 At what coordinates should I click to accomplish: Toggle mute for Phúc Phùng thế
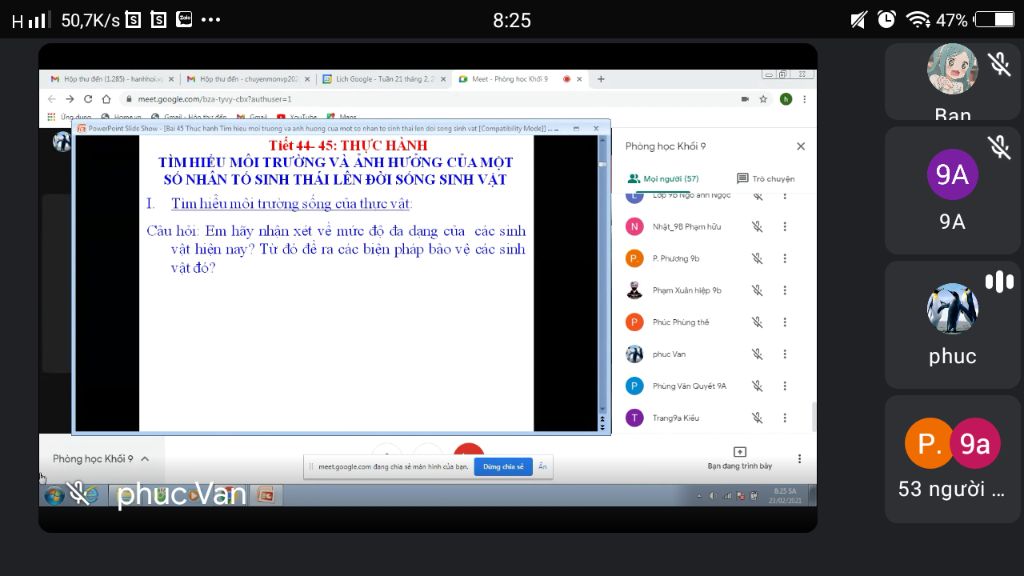(x=757, y=322)
